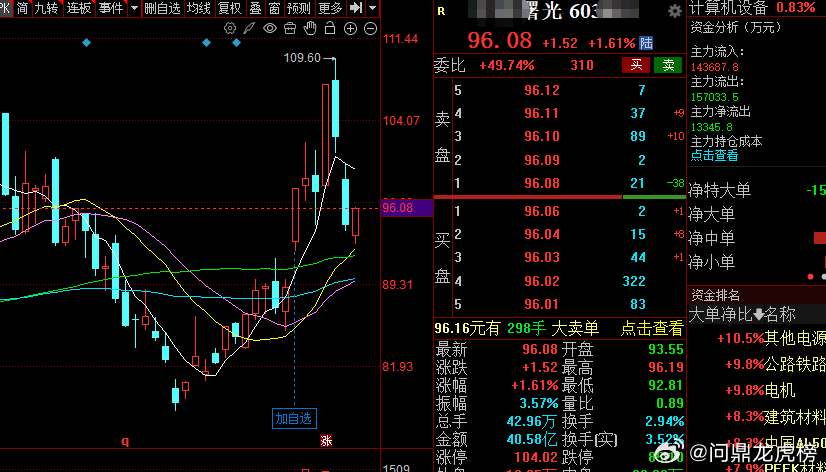The image size is (826, 472).
Task: Click the 委比 +49.74% value
Action: click(x=506, y=65)
